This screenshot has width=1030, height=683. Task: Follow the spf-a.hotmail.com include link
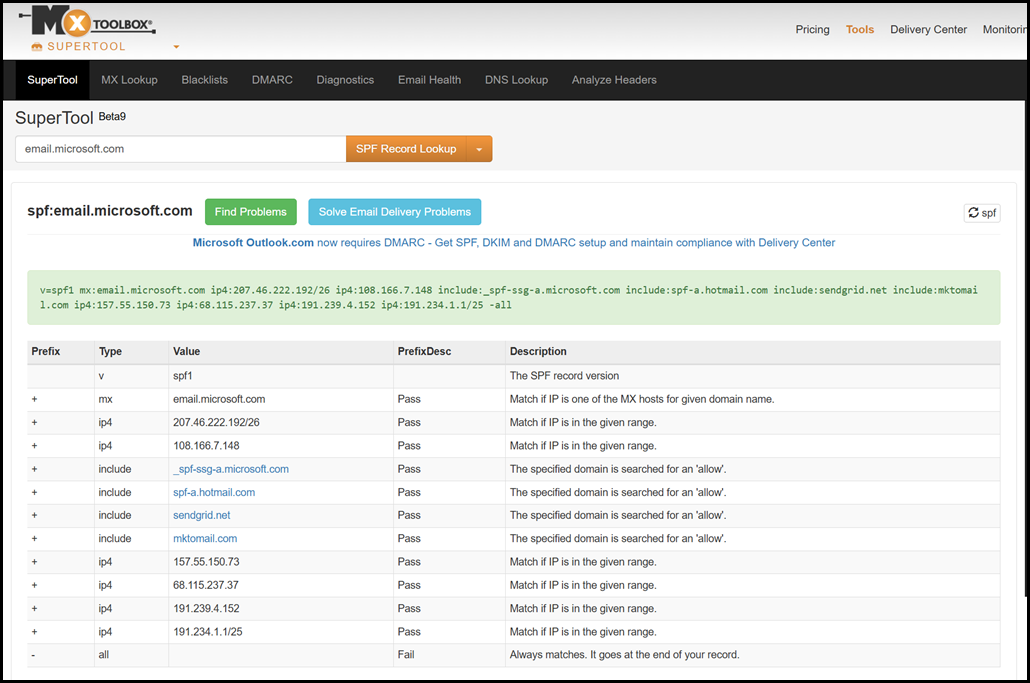[x=214, y=492]
